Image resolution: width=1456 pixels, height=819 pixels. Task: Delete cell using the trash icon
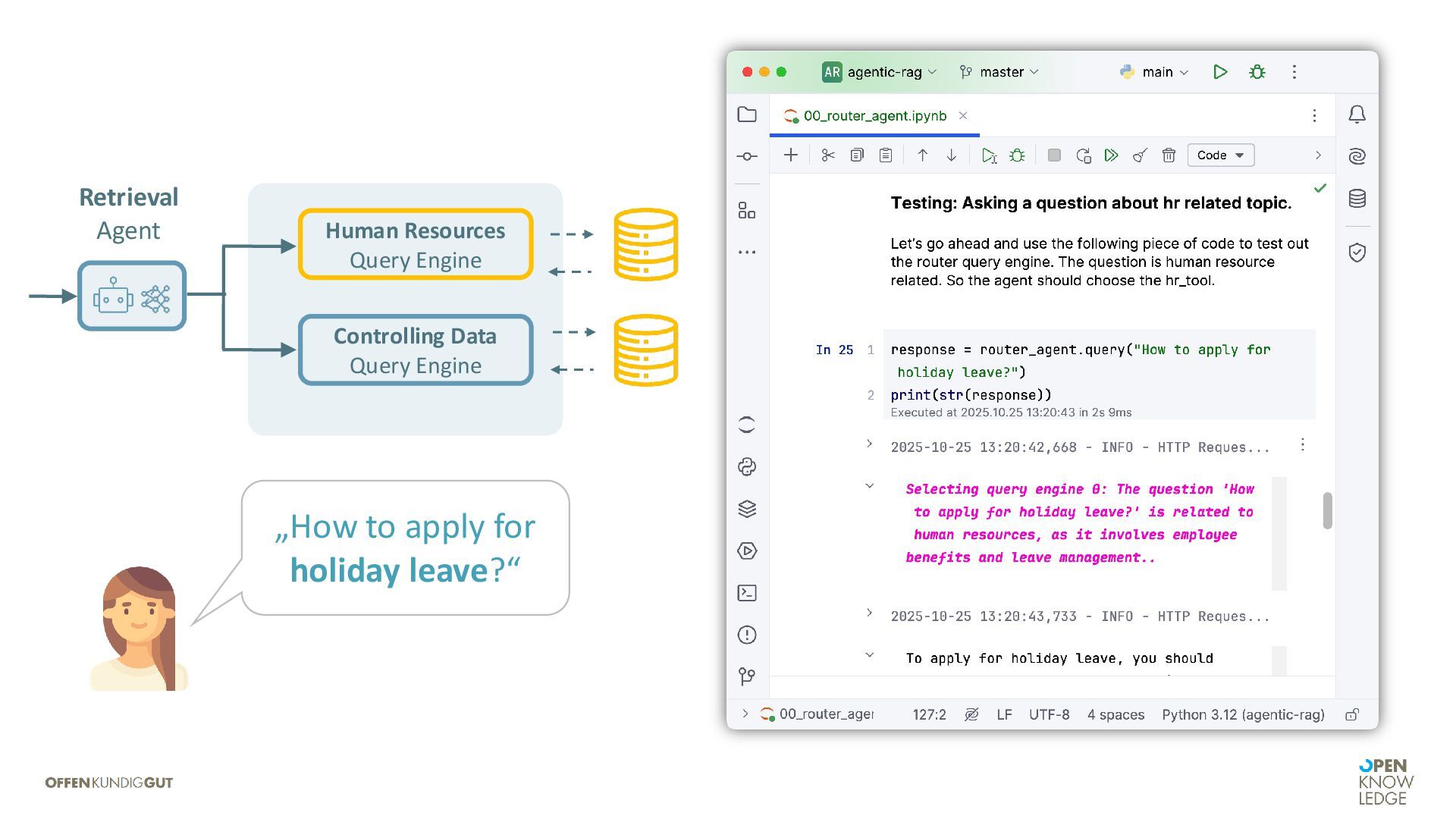coord(1169,155)
